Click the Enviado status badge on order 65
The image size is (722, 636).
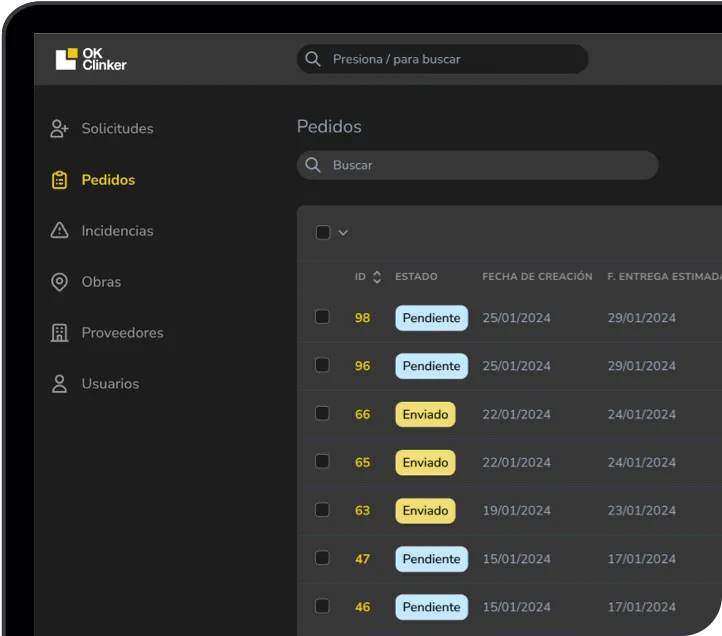tap(425, 462)
